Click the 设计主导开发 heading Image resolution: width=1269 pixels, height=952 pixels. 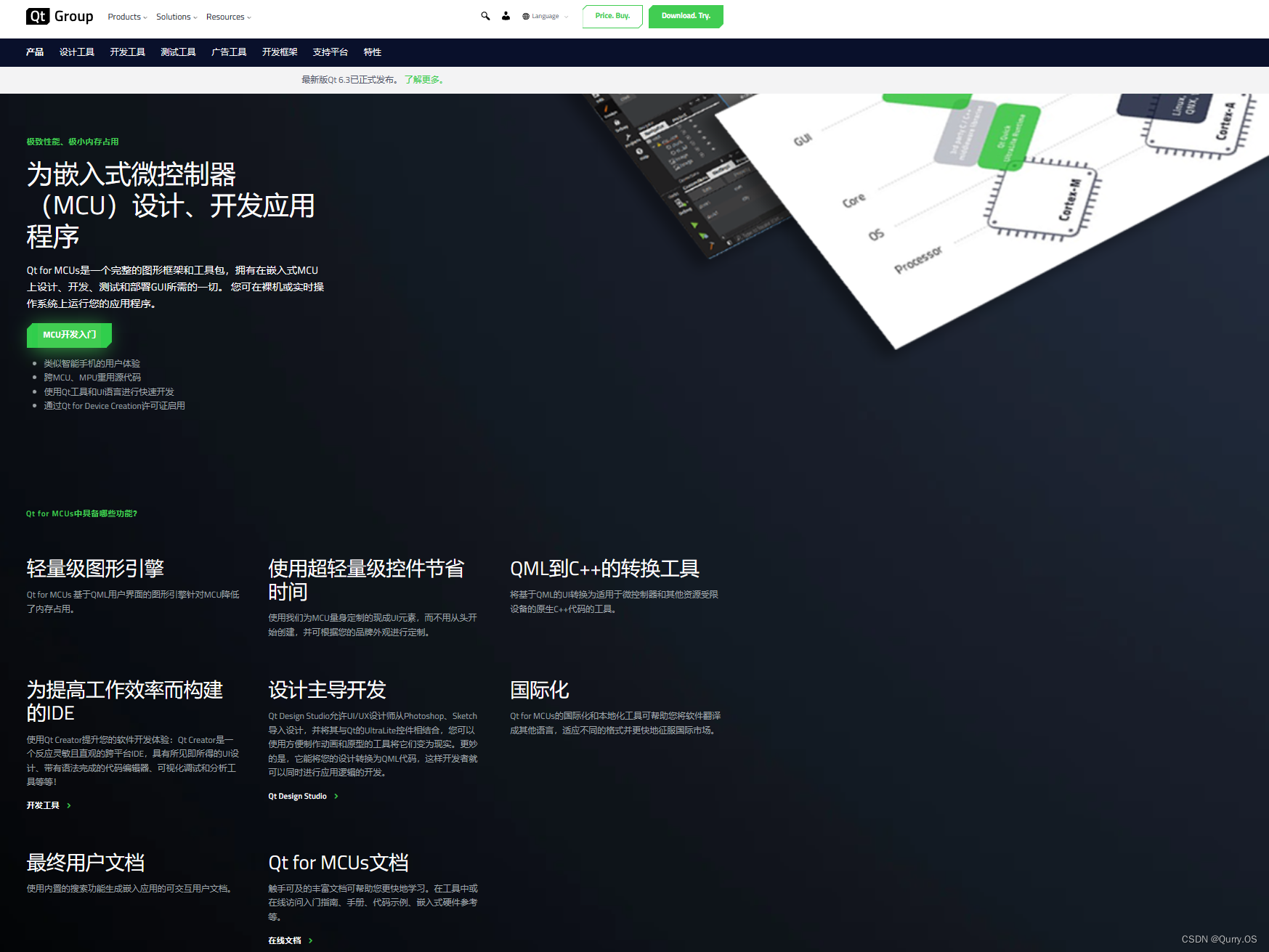[327, 689]
